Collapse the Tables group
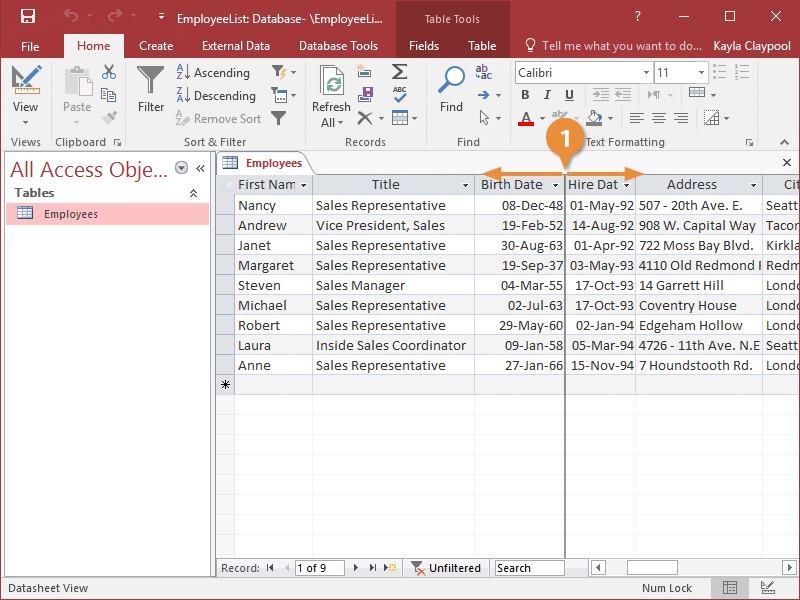 click(193, 193)
